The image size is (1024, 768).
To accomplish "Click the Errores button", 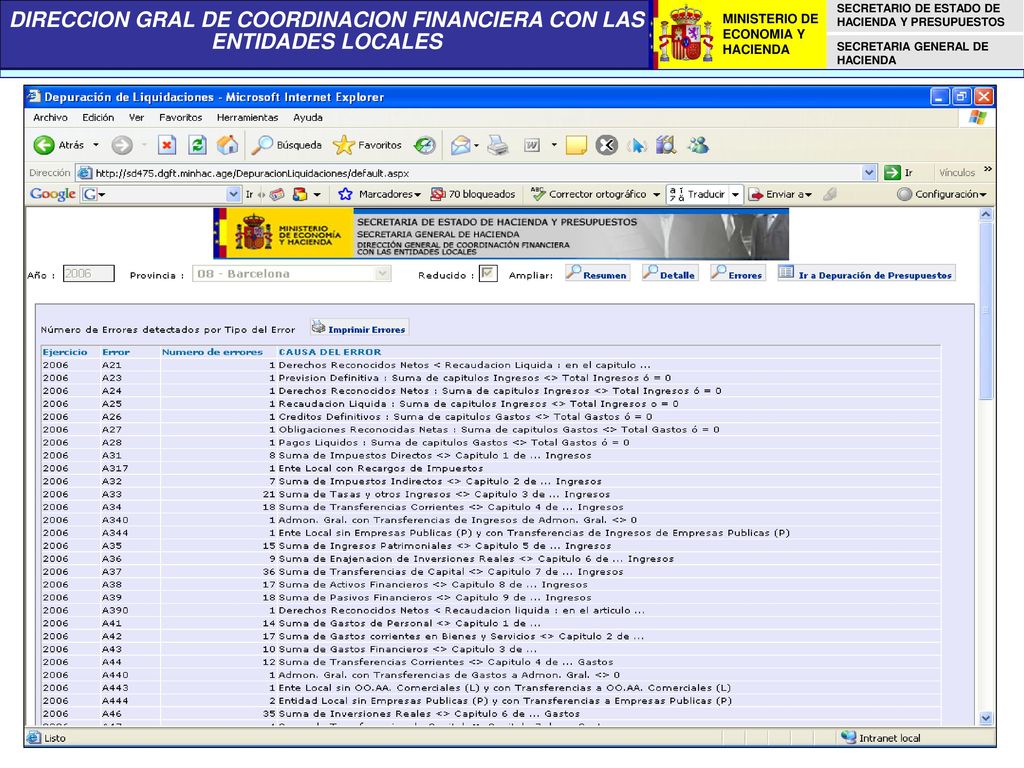I will [737, 274].
